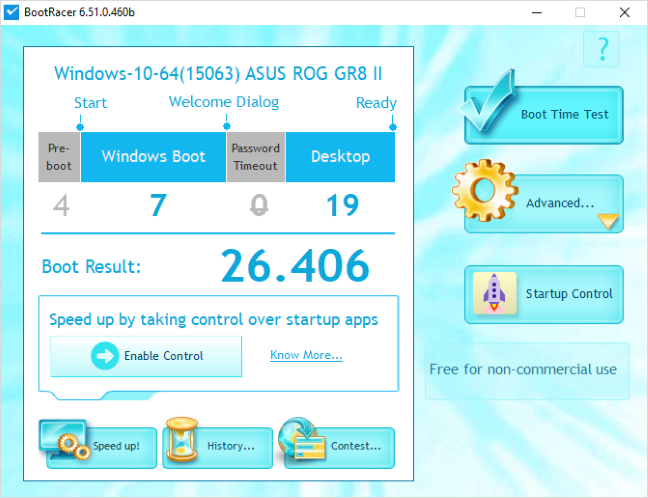648x498 pixels.
Task: Click the Windows Boot value 7
Action: point(158,205)
